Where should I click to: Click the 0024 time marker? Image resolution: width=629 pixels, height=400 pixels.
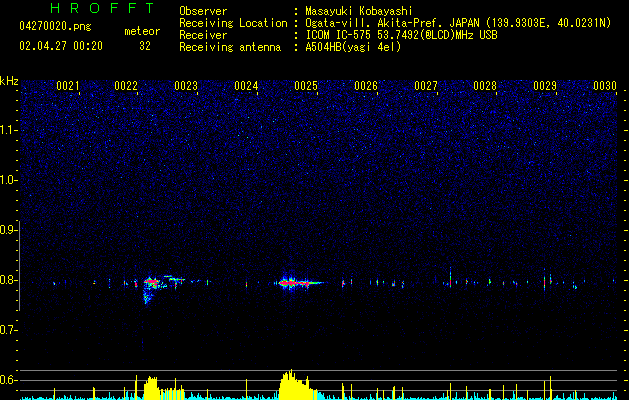[246, 86]
